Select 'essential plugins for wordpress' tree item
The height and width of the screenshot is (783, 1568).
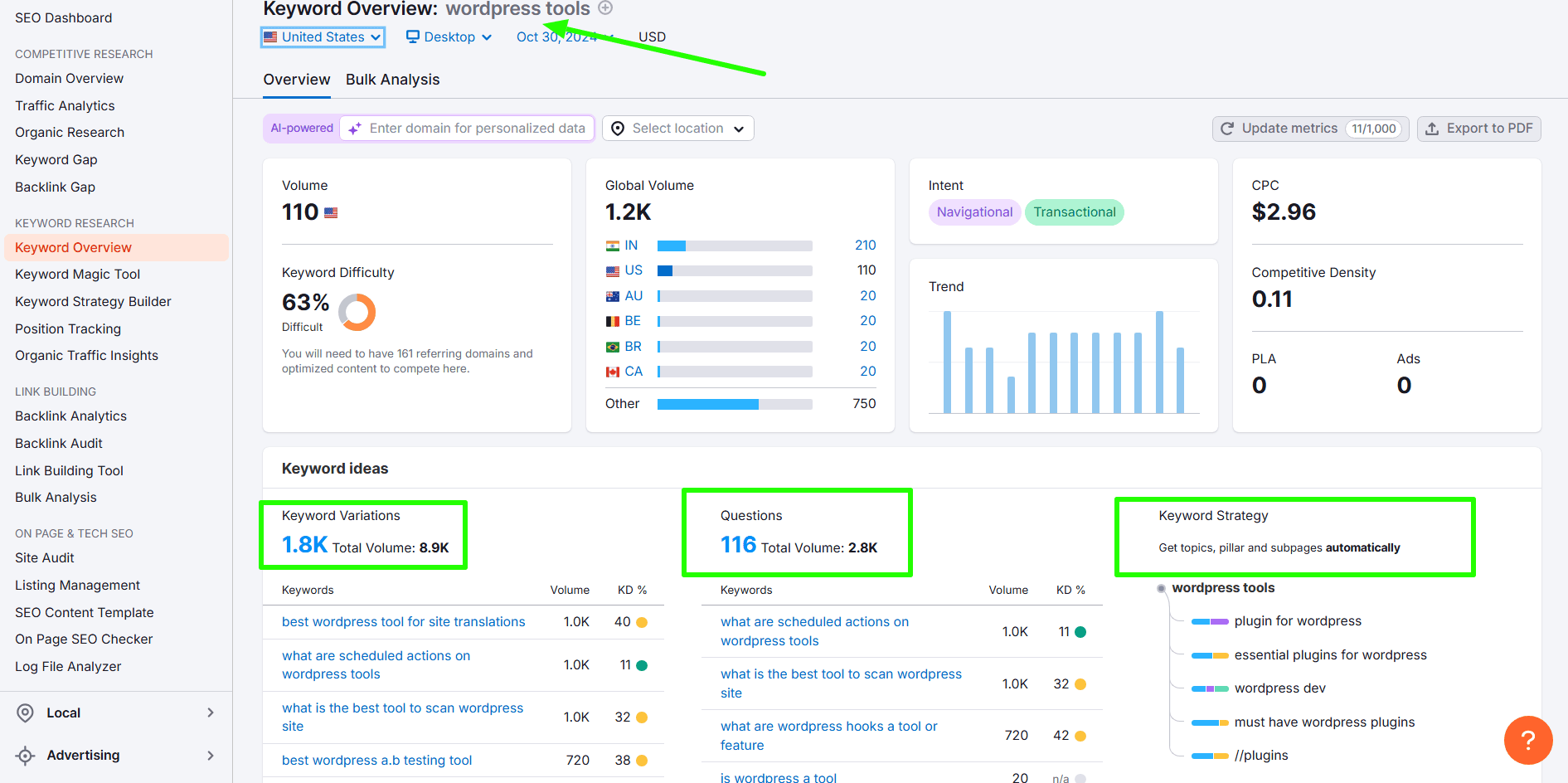tap(1330, 655)
